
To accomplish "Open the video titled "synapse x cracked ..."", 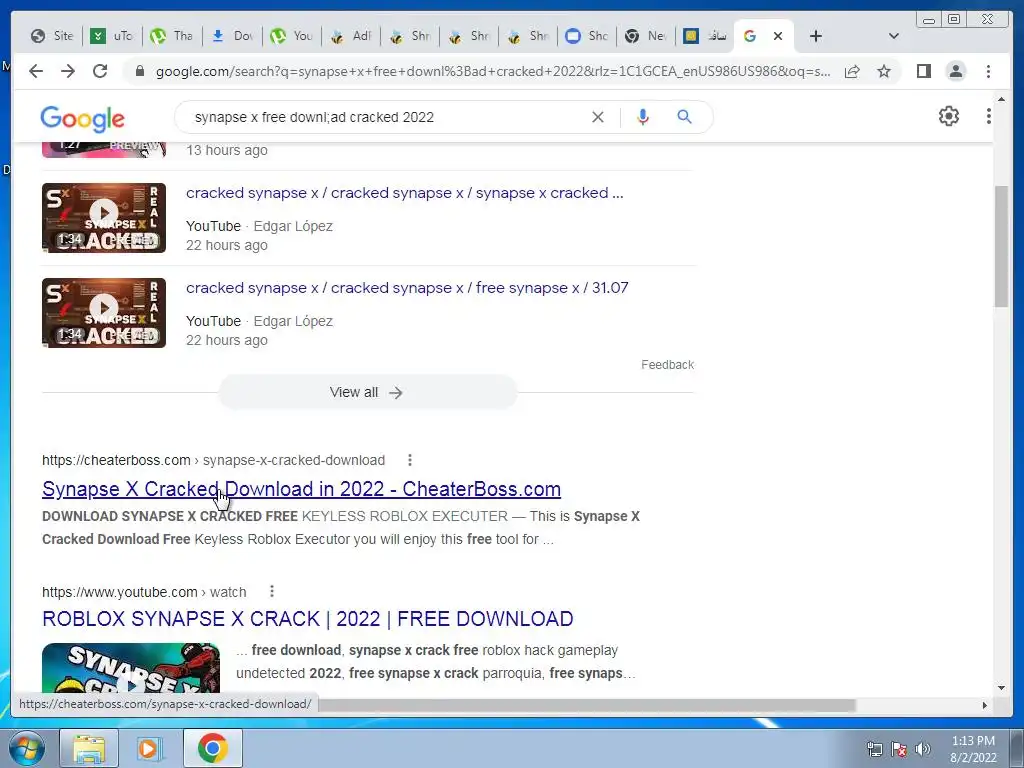I will click(x=404, y=193).
